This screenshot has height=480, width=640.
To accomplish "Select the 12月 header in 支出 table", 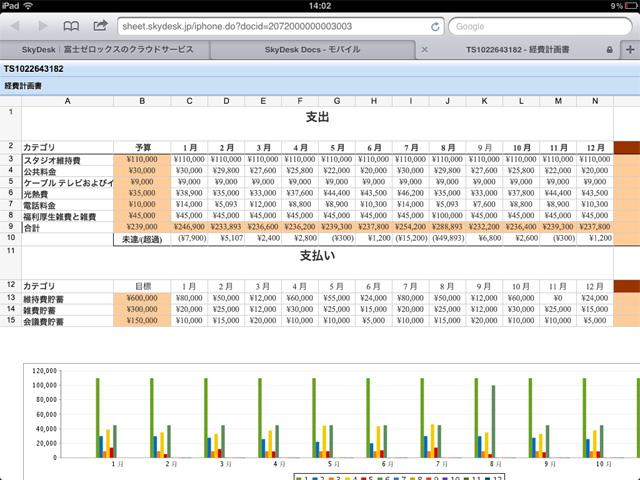I will click(595, 148).
